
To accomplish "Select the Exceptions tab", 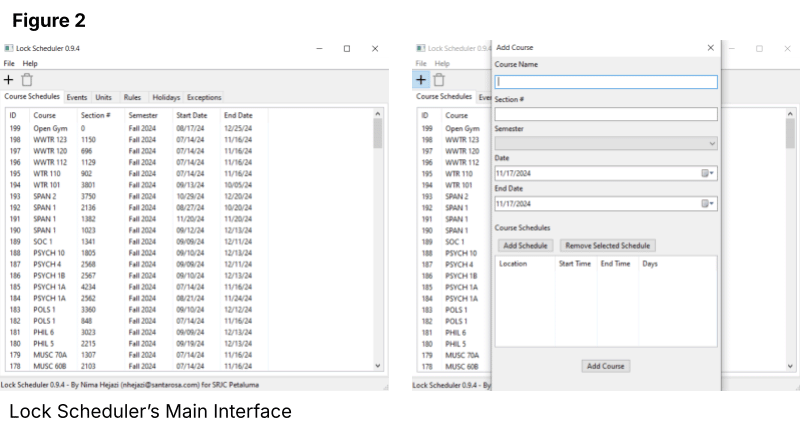I will [204, 98].
